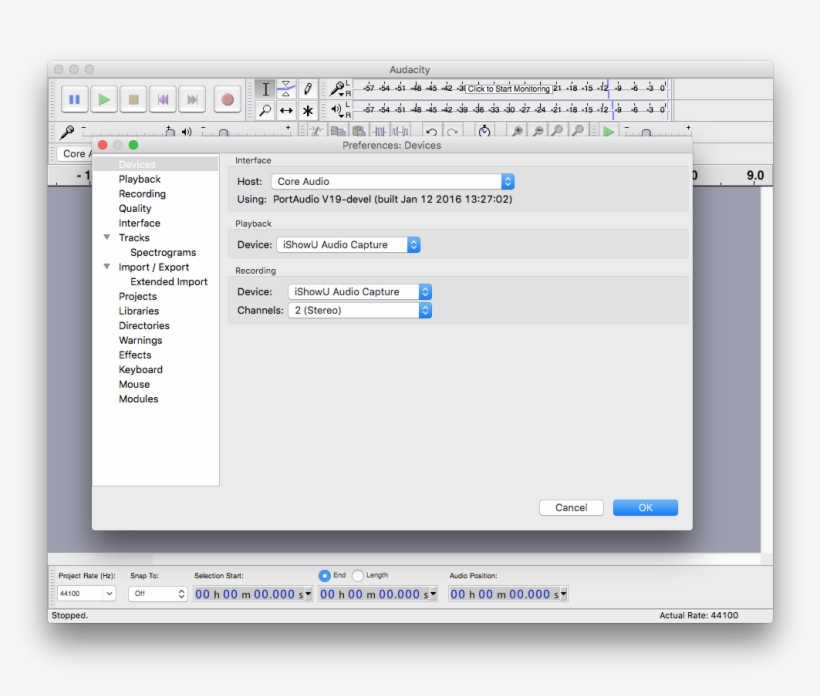Image resolution: width=820 pixels, height=696 pixels.
Task: Click the Stop transport button
Action: 133,99
